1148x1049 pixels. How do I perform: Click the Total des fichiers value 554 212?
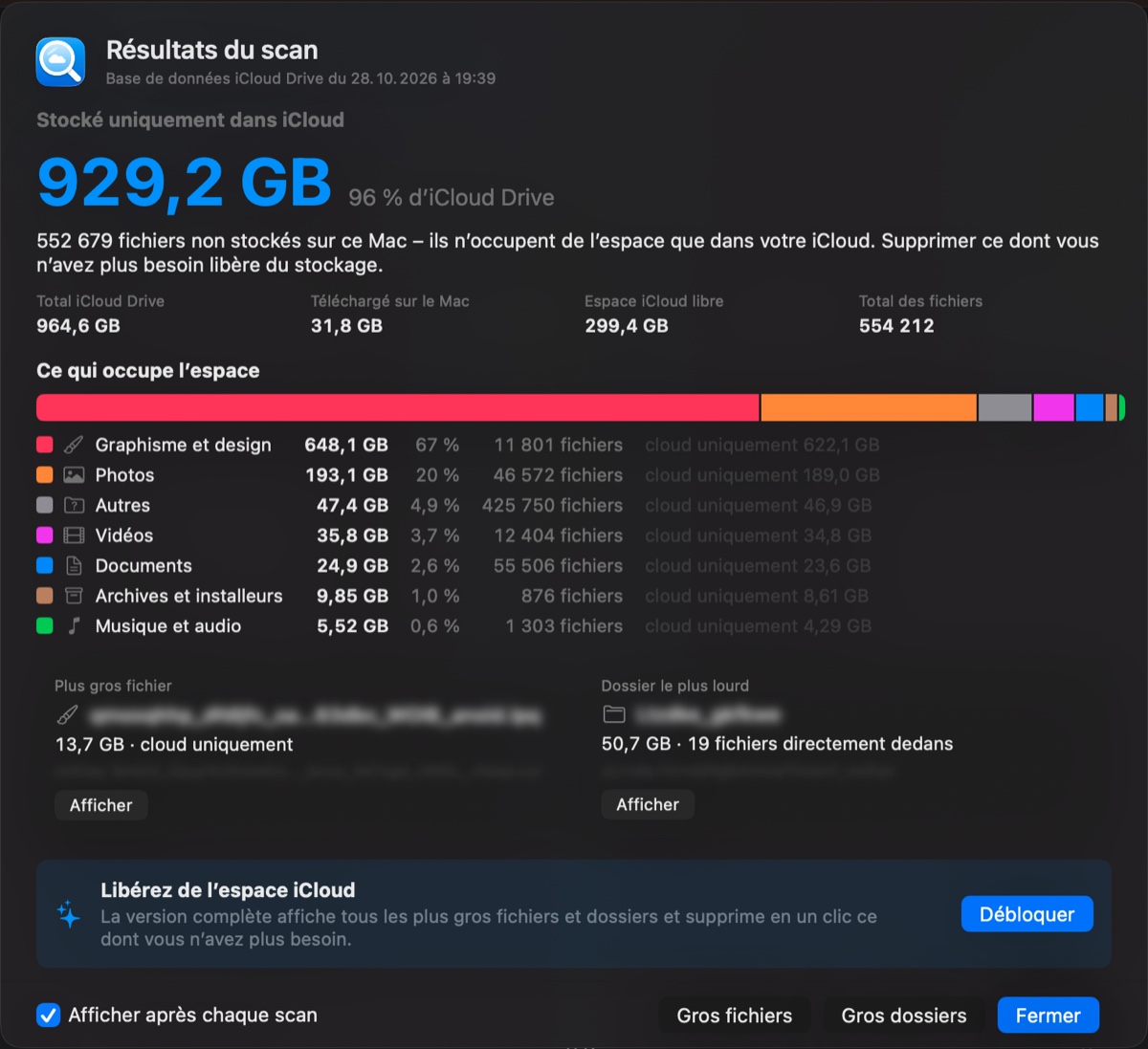[896, 326]
